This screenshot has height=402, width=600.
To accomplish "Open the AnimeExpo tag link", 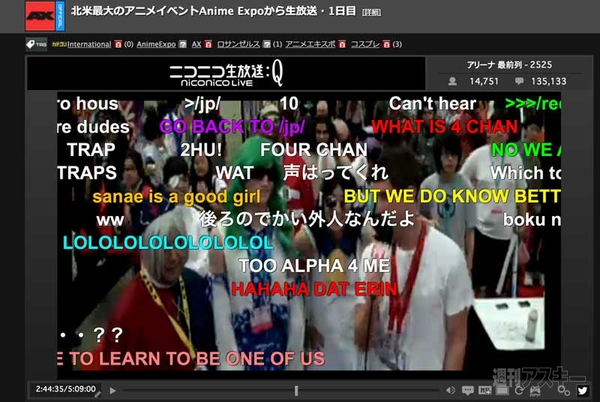I will 156,44.
